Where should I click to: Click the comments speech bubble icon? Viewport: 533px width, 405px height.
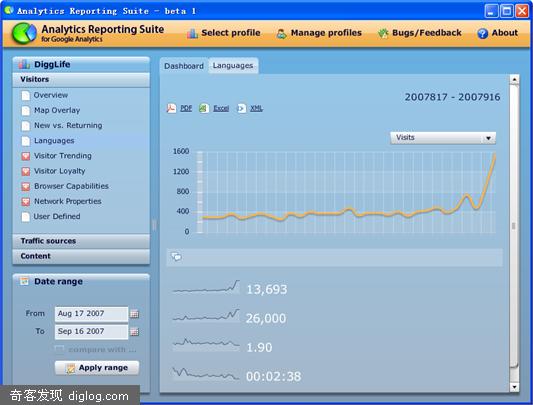click(176, 256)
